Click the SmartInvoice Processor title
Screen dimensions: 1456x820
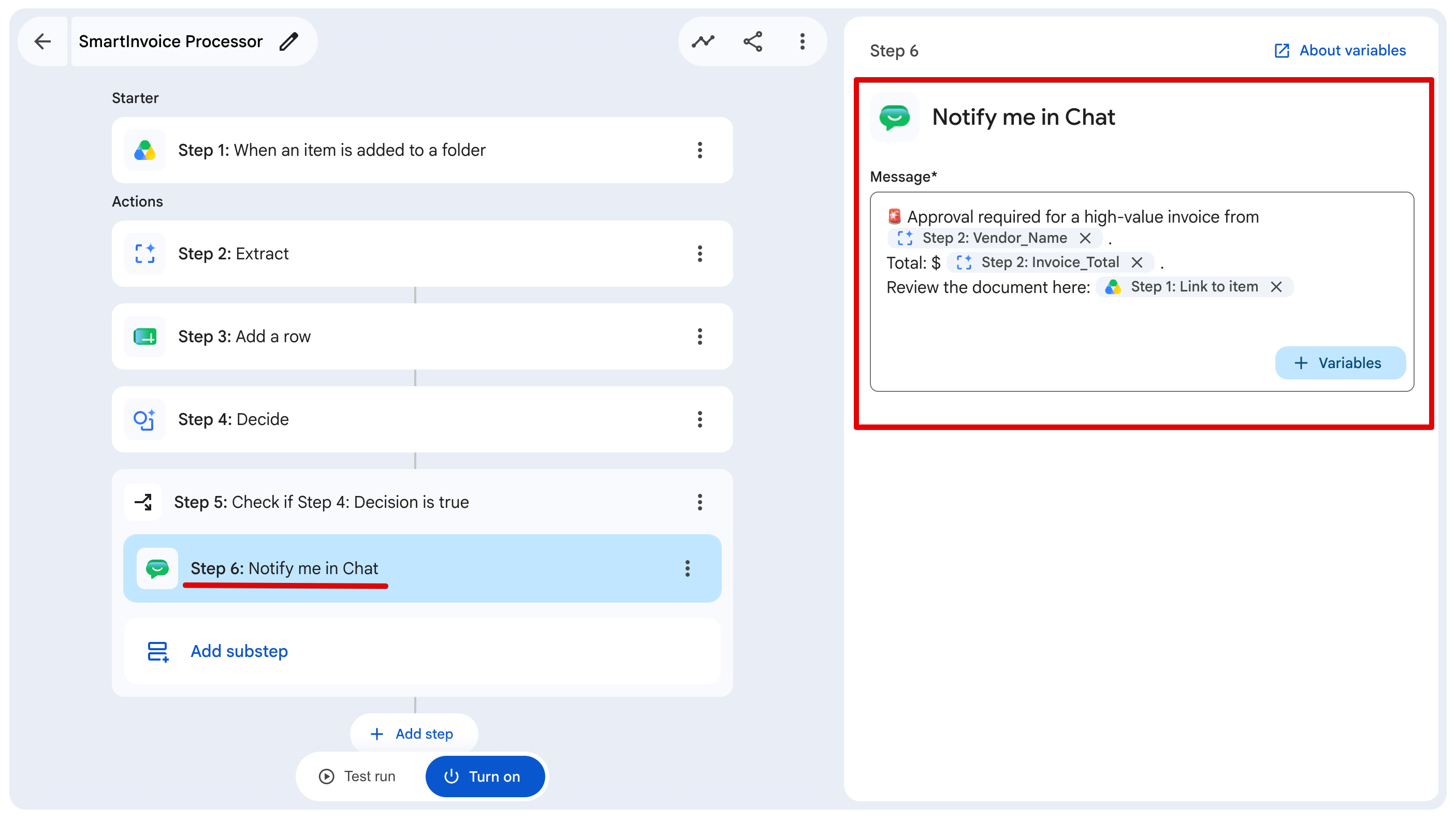click(171, 41)
